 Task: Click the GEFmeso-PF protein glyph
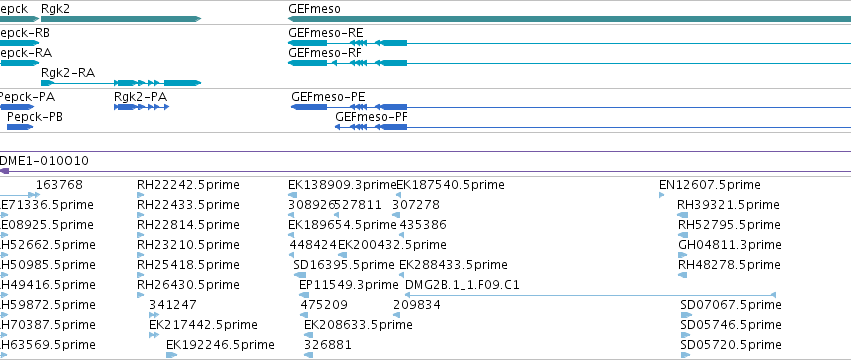point(593,127)
